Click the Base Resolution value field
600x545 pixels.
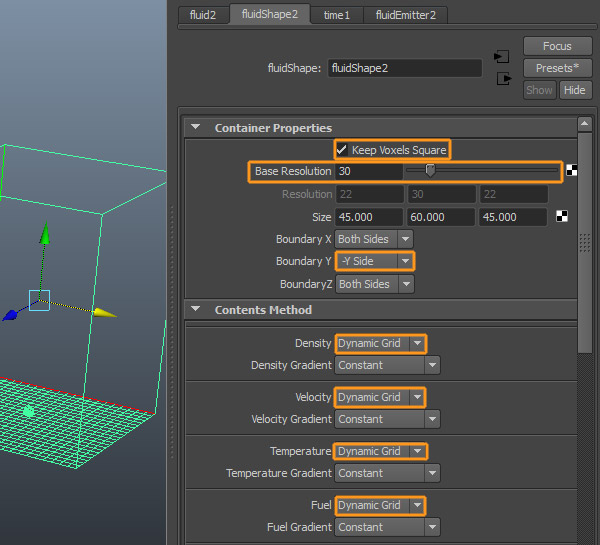click(369, 171)
